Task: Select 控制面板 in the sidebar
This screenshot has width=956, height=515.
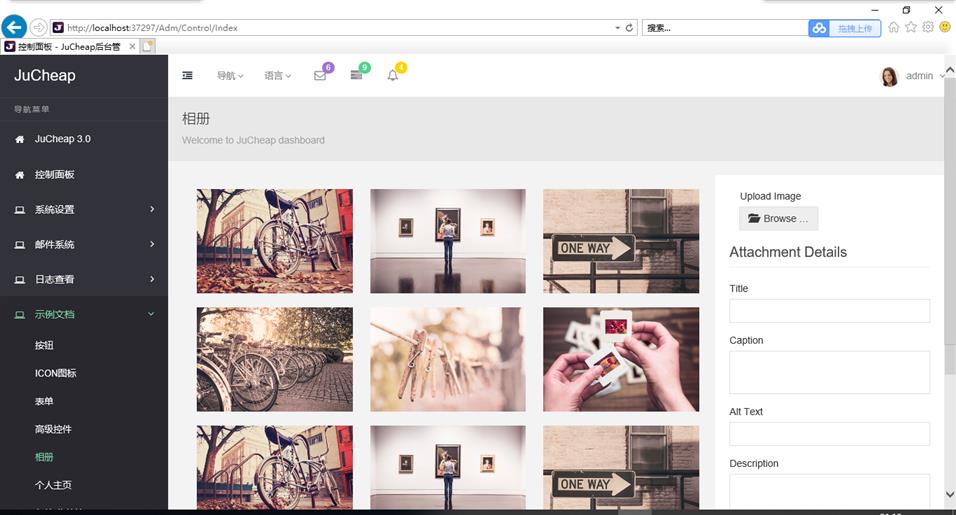Action: pos(55,175)
